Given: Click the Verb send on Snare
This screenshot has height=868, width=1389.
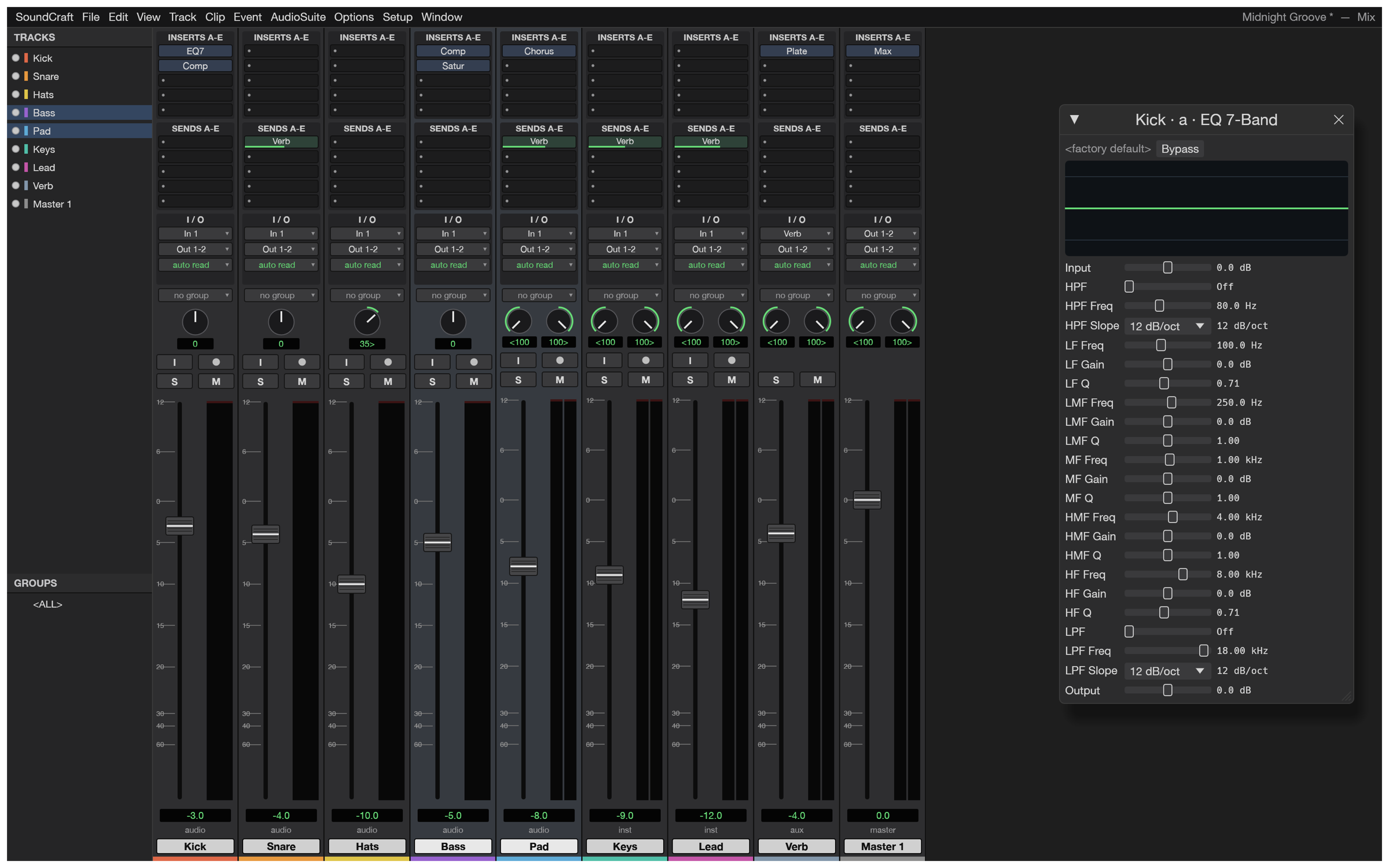Looking at the screenshot, I should pos(281,142).
